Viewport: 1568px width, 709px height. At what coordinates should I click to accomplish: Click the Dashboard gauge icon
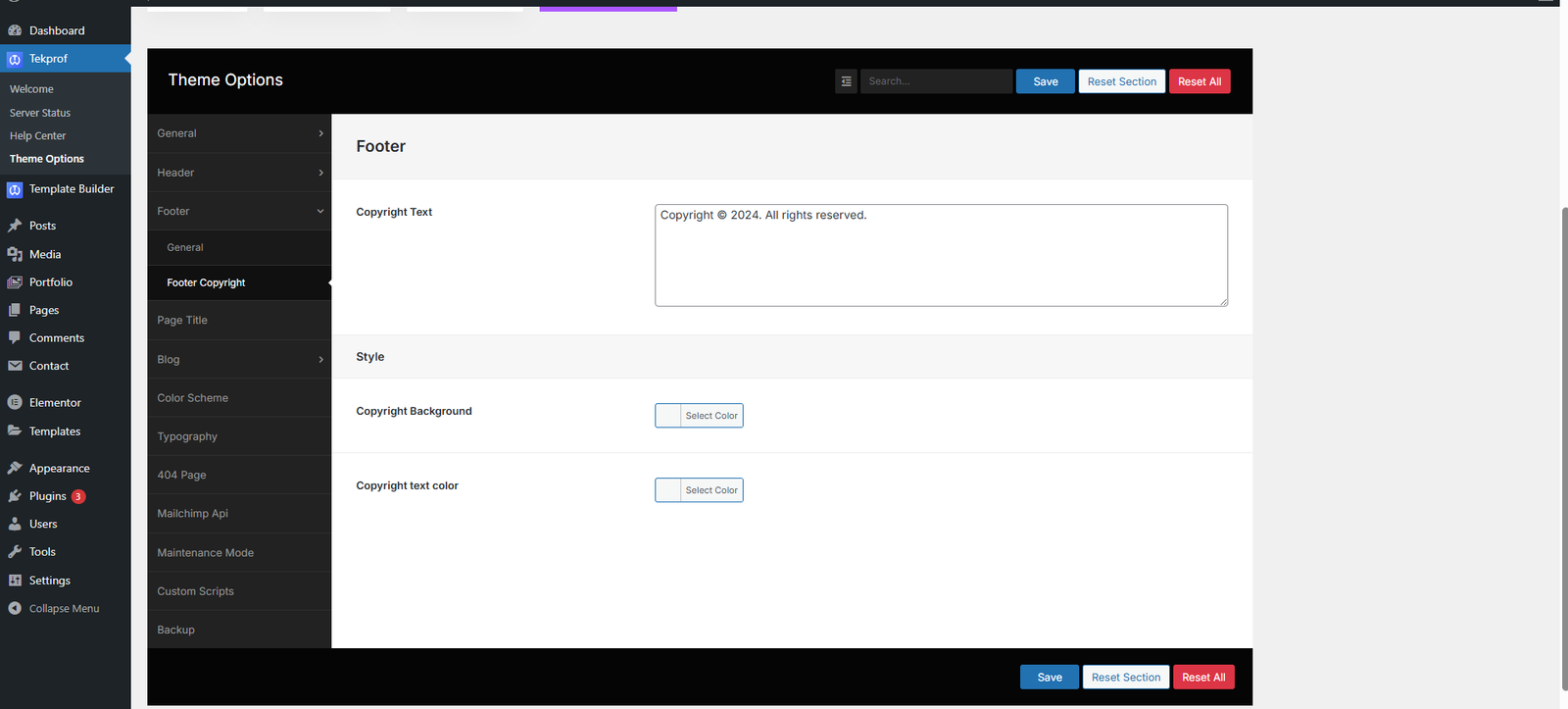pyautogui.click(x=15, y=30)
